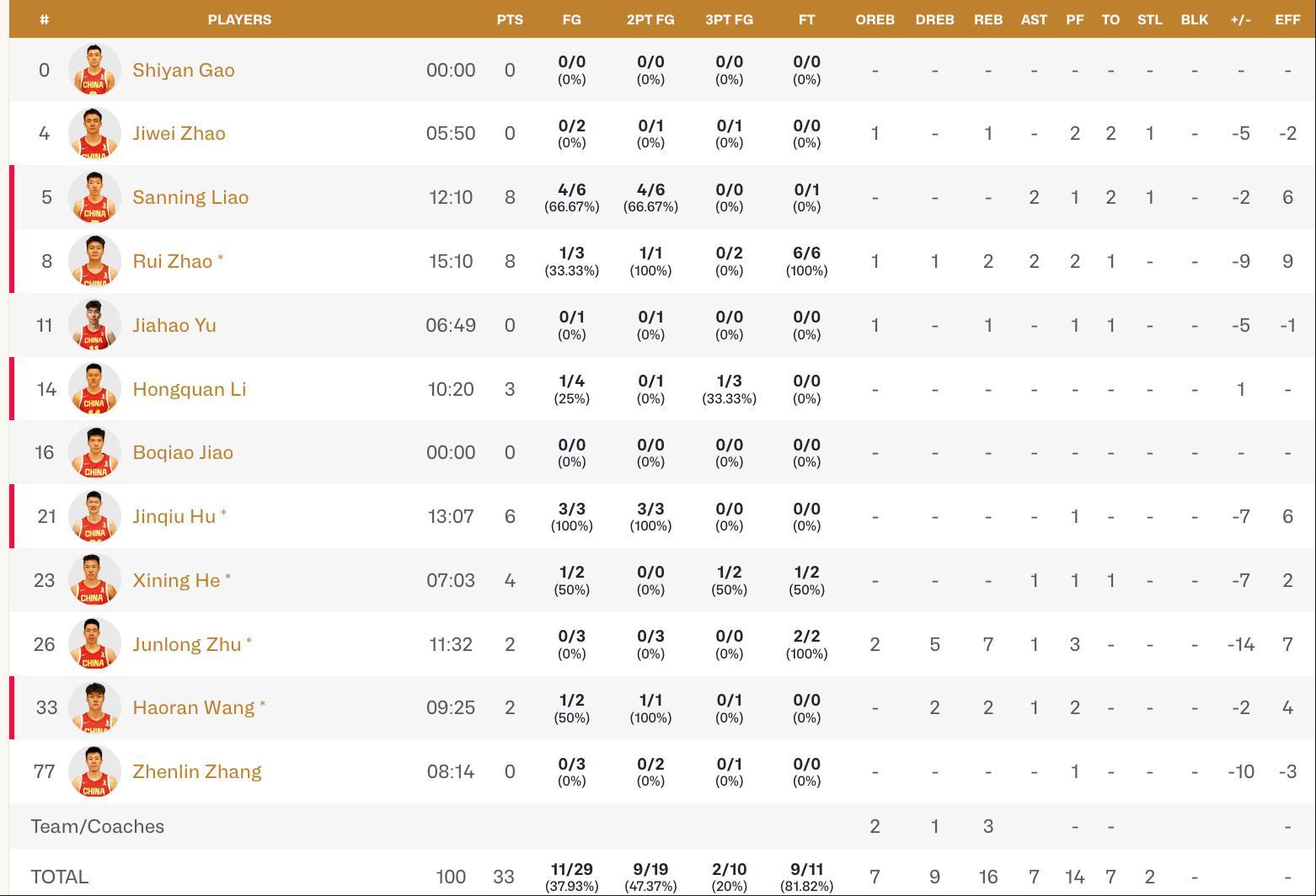The height and width of the screenshot is (896, 1316).
Task: Click Rui Zhao's free throws 6/6
Action: pos(806,253)
